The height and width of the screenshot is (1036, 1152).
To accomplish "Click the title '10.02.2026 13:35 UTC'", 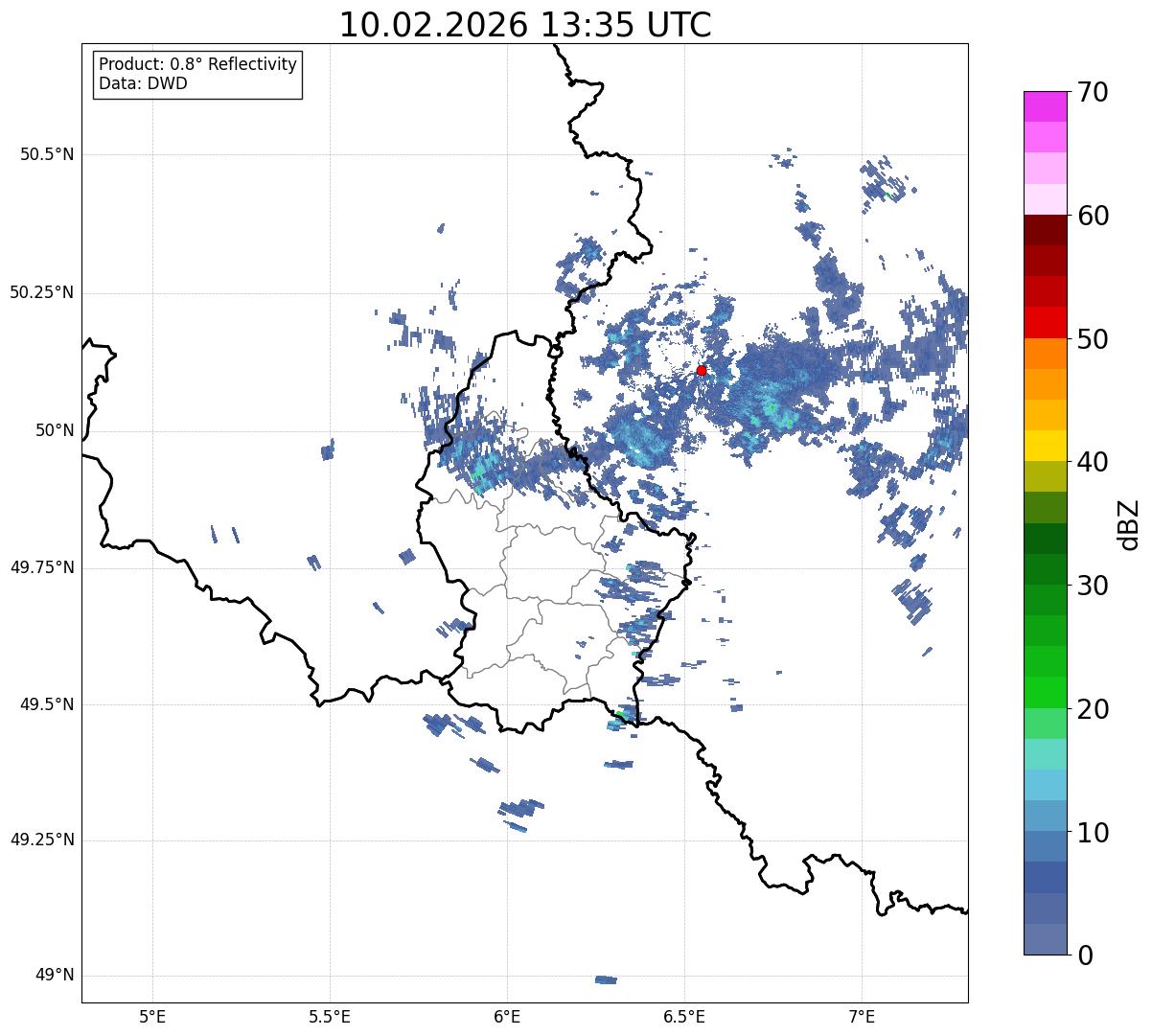I will coord(525,25).
